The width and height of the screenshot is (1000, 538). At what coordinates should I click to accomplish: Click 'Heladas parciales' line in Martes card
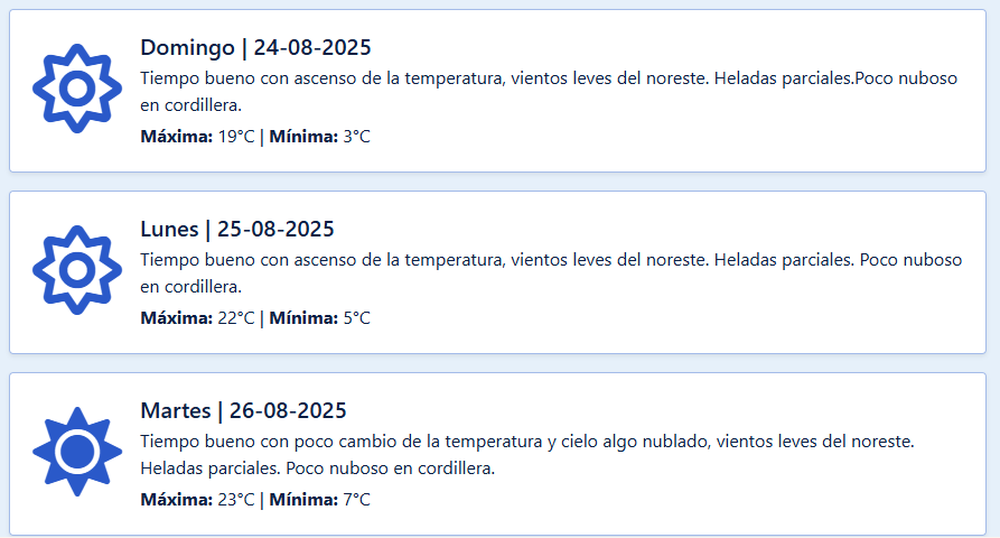[318, 469]
